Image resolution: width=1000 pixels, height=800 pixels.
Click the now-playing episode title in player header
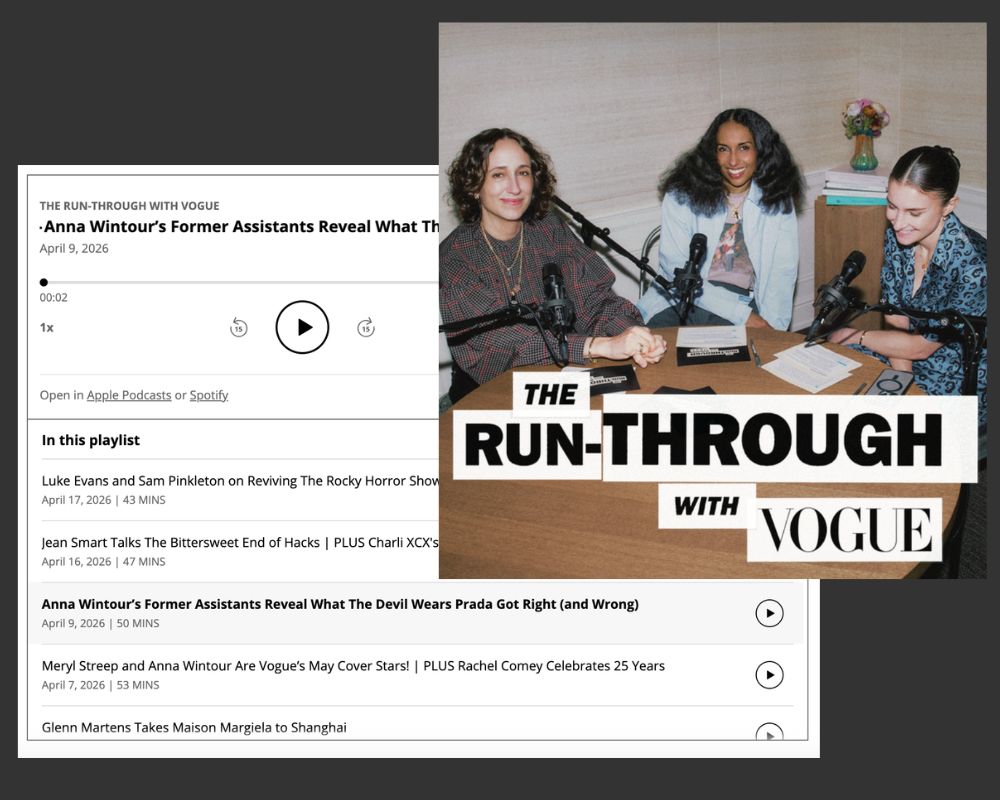coord(242,227)
